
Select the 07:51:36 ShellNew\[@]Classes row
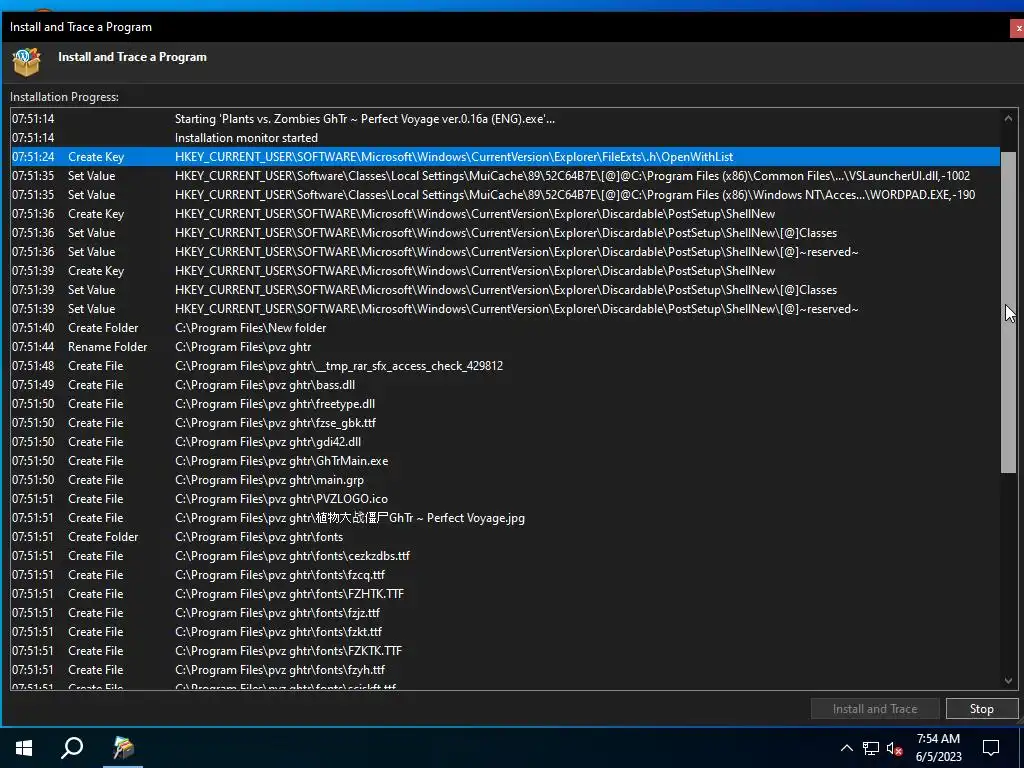coord(505,232)
